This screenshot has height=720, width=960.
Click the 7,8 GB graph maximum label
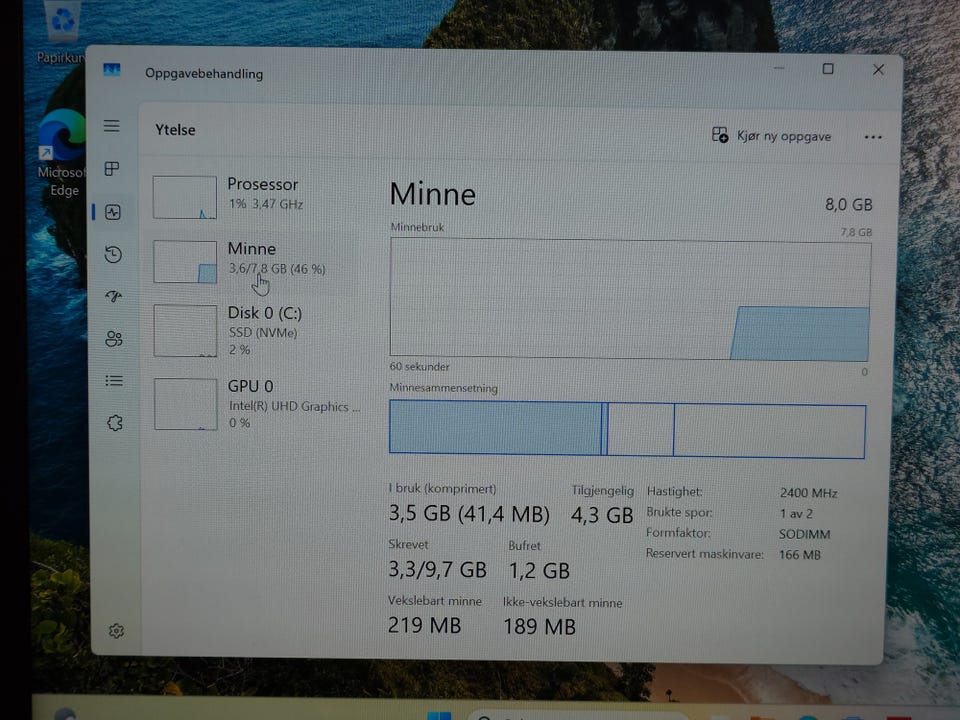pos(856,232)
